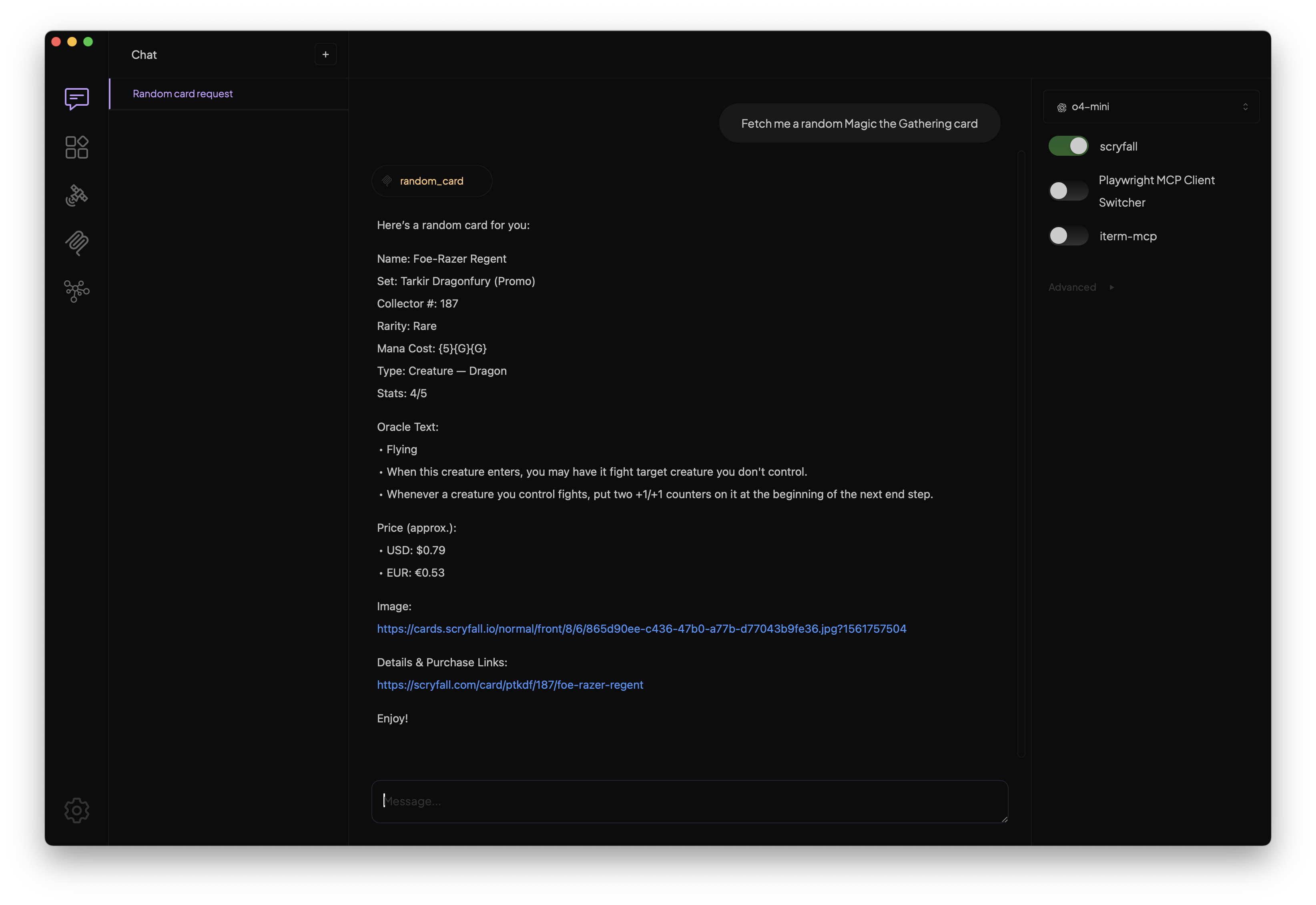Start a new chat with the plus button
1316x905 pixels.
(325, 54)
